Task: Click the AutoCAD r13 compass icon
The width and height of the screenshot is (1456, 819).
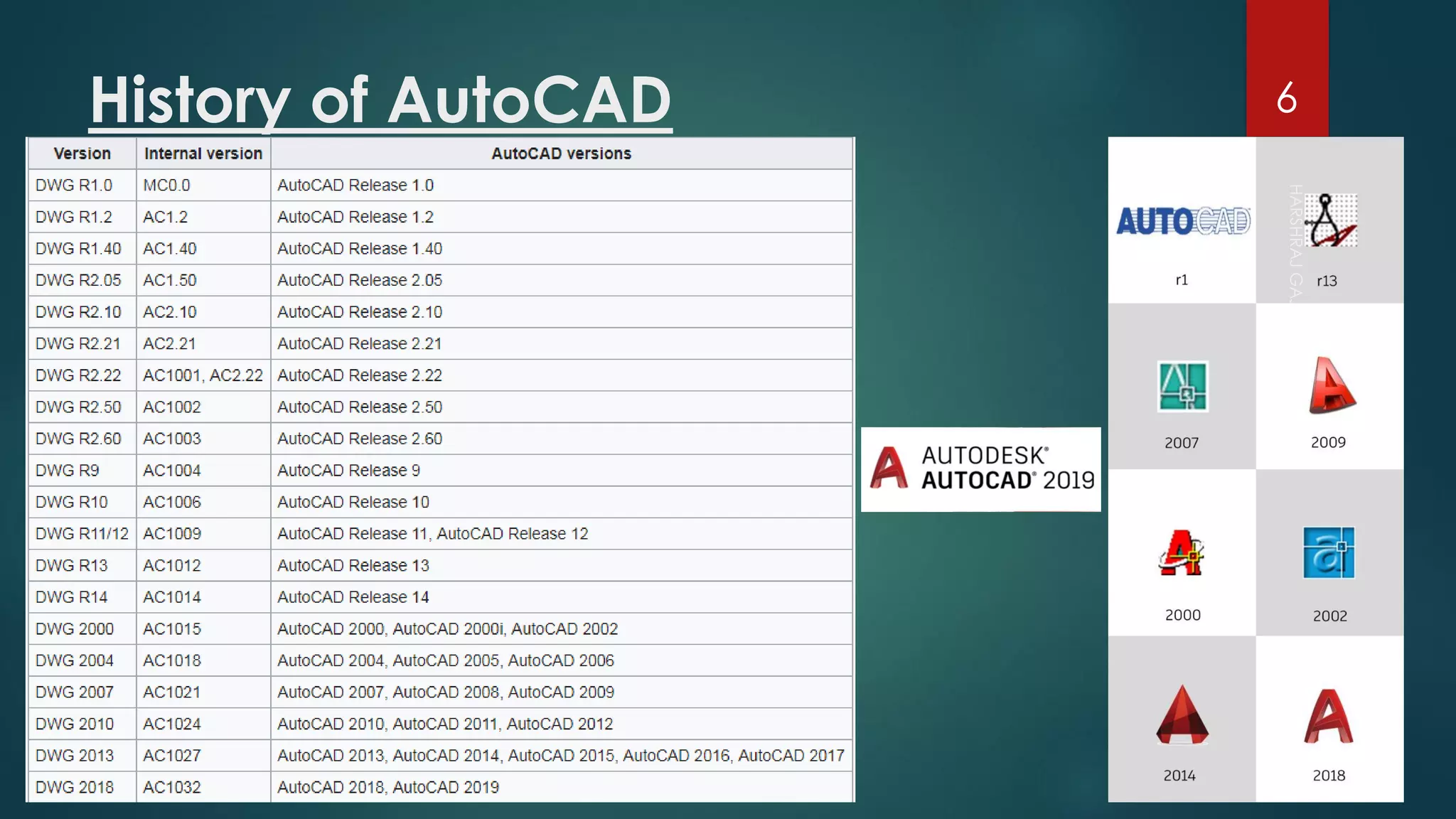Action: pos(1330,220)
